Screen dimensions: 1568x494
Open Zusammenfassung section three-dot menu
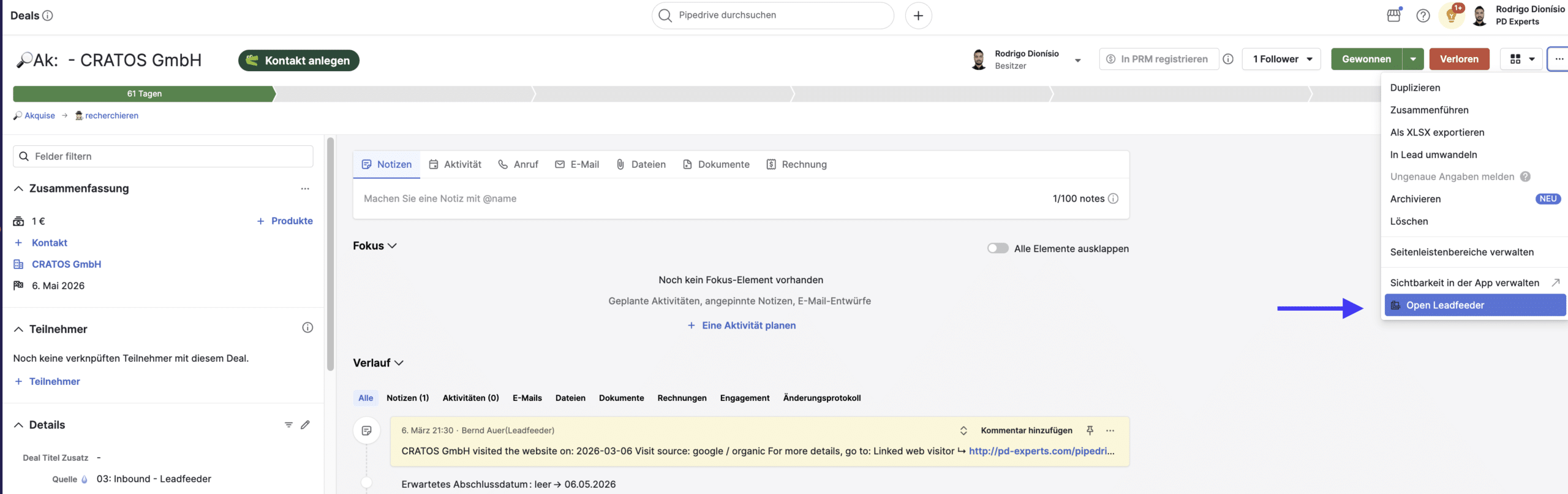coord(305,189)
